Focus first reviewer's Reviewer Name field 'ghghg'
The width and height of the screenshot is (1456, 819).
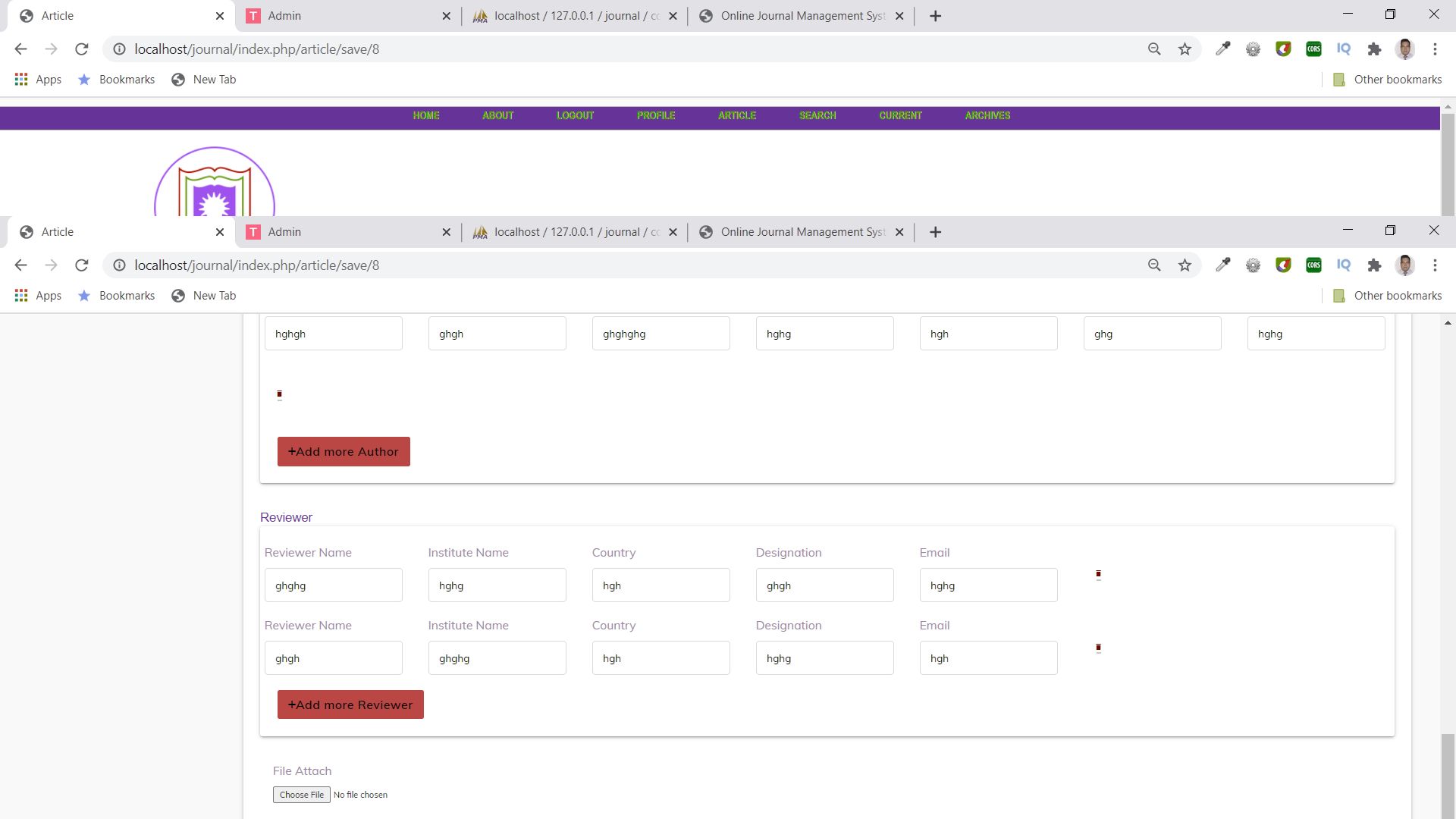pyautogui.click(x=333, y=585)
